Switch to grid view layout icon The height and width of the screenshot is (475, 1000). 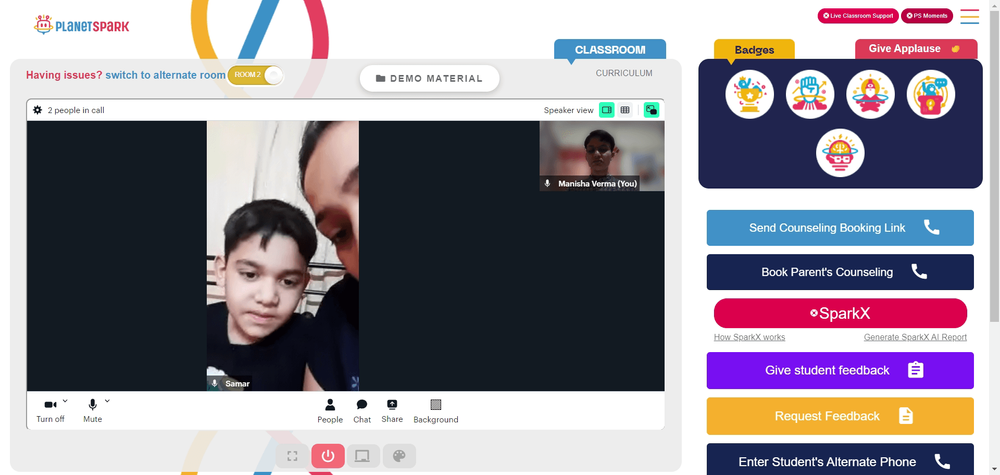pyautogui.click(x=625, y=110)
